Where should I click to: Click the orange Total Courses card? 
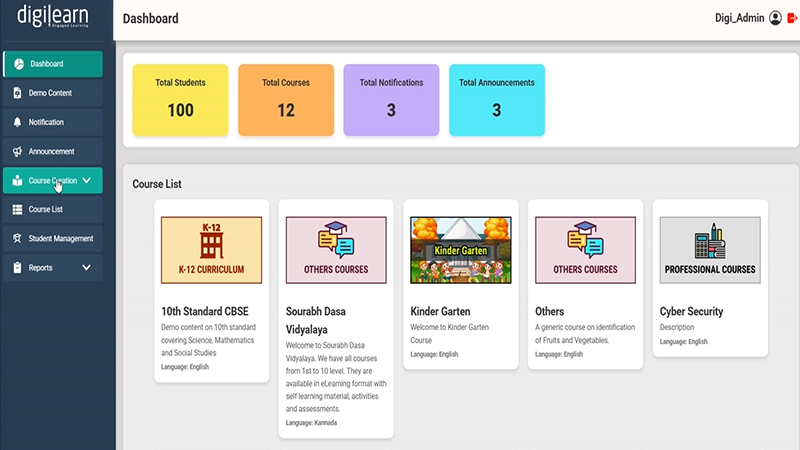285,100
